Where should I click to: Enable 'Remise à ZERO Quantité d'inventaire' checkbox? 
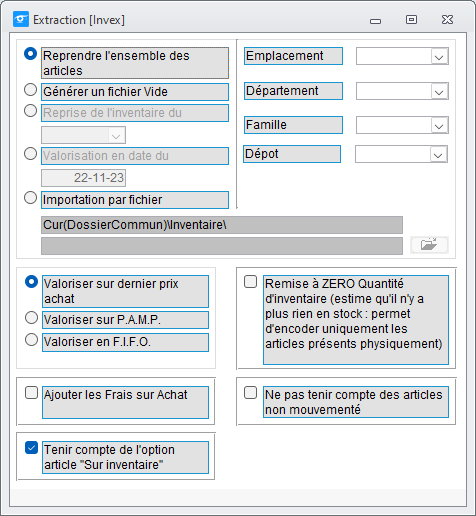[250, 282]
